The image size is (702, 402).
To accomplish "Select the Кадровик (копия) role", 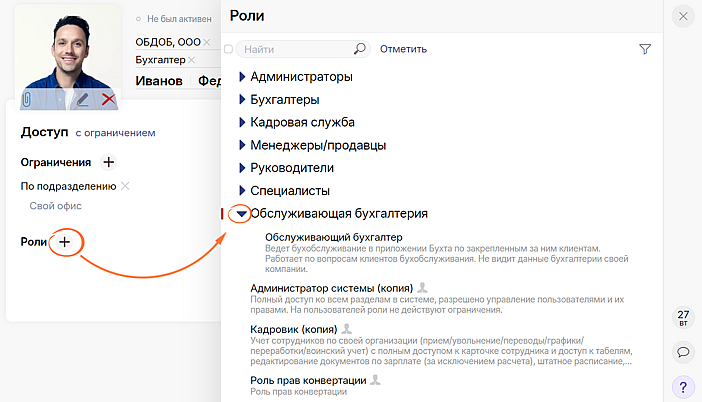I will click(294, 328).
